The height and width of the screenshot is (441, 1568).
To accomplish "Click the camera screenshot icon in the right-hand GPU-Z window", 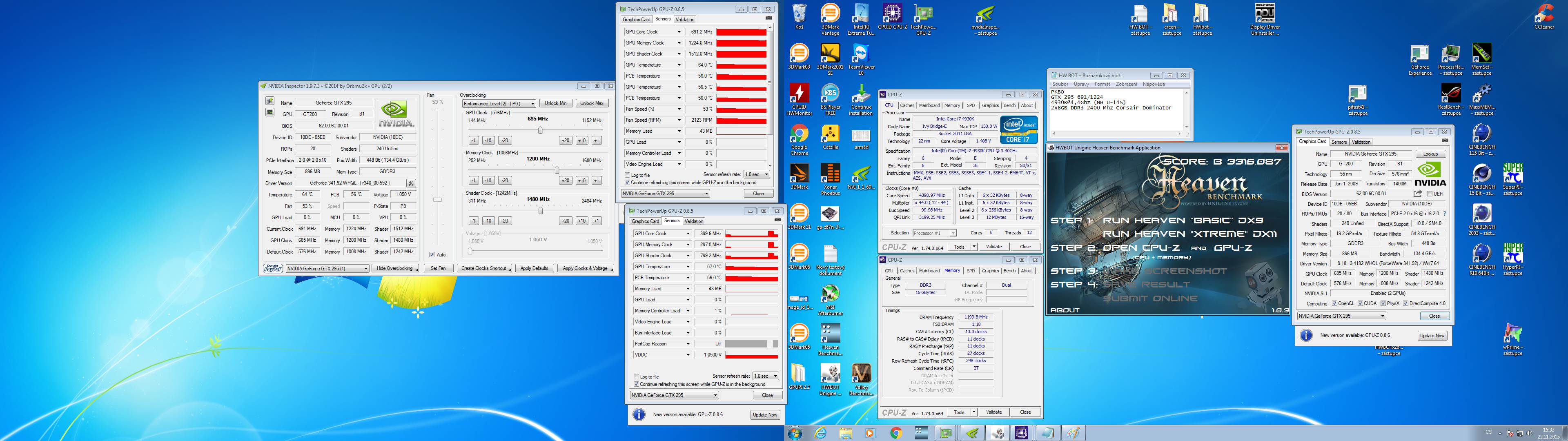I will pos(1444,141).
